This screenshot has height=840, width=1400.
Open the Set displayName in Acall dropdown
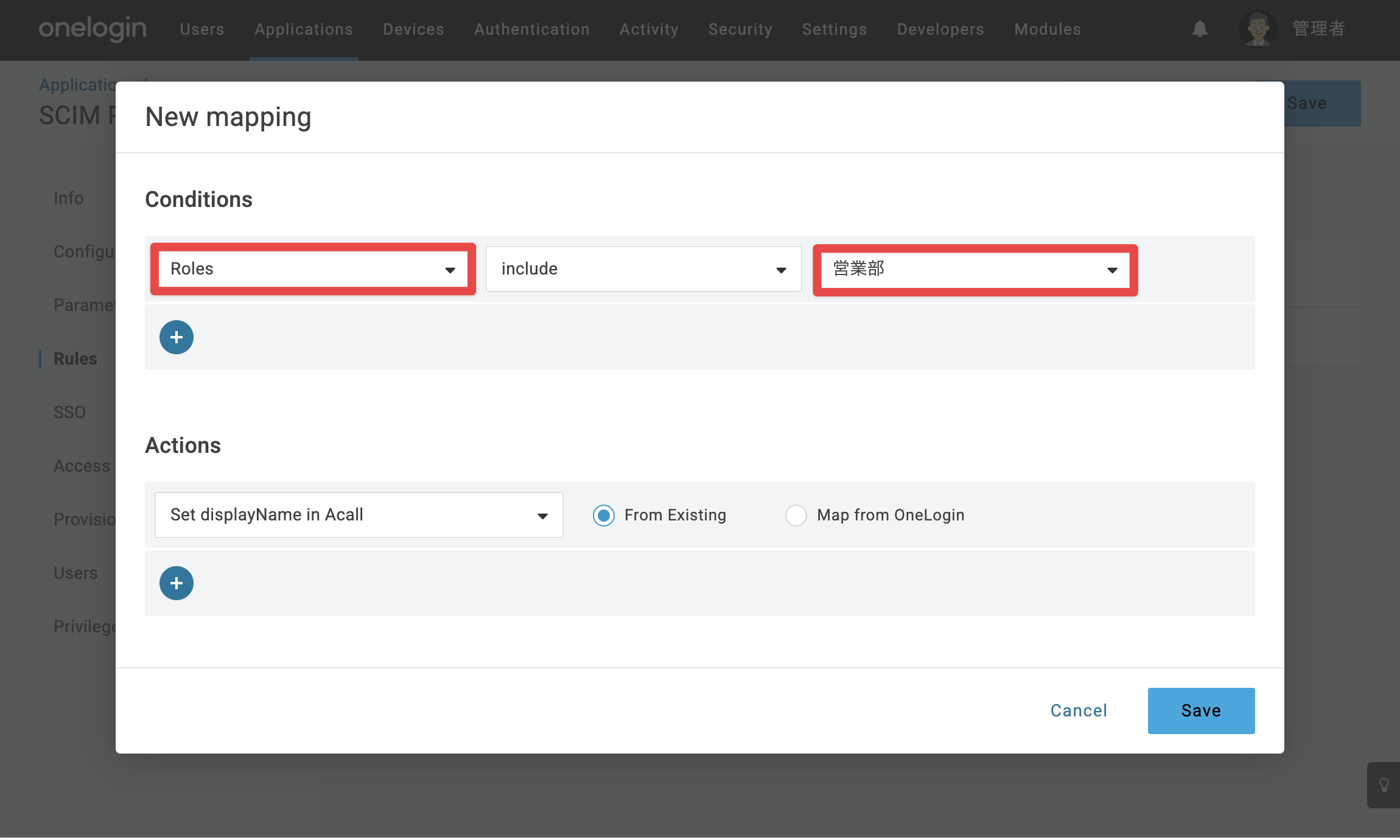pos(359,515)
